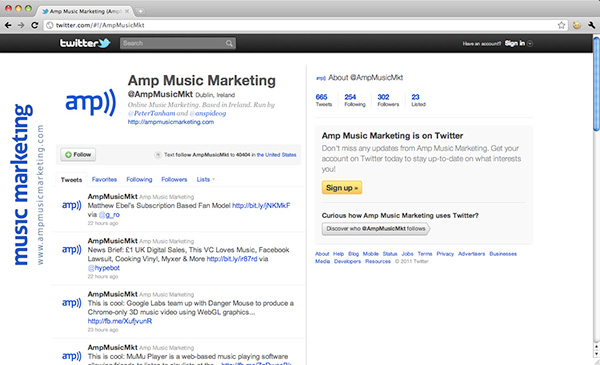Click 'the United States' link
Screen dimensions: 600x365
[x=276, y=155]
